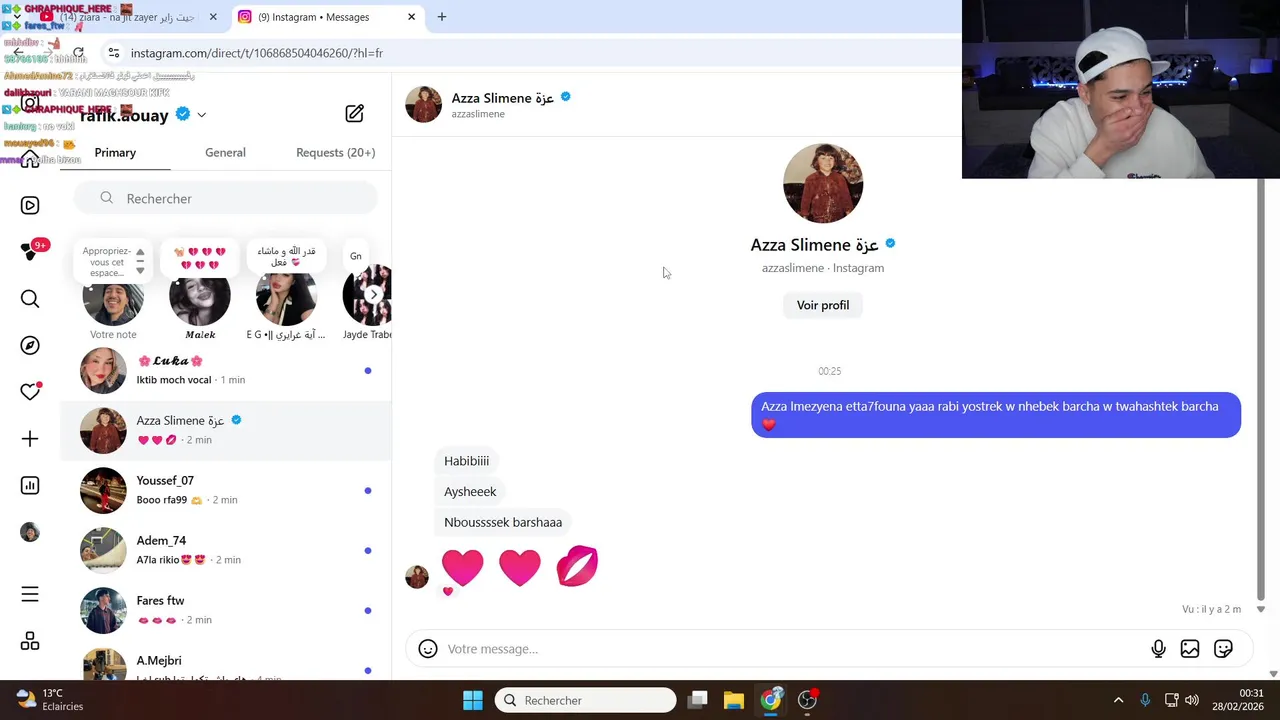The image size is (1280, 720).
Task: Click the 'Aysheeek' message bubble
Action: coord(470,491)
